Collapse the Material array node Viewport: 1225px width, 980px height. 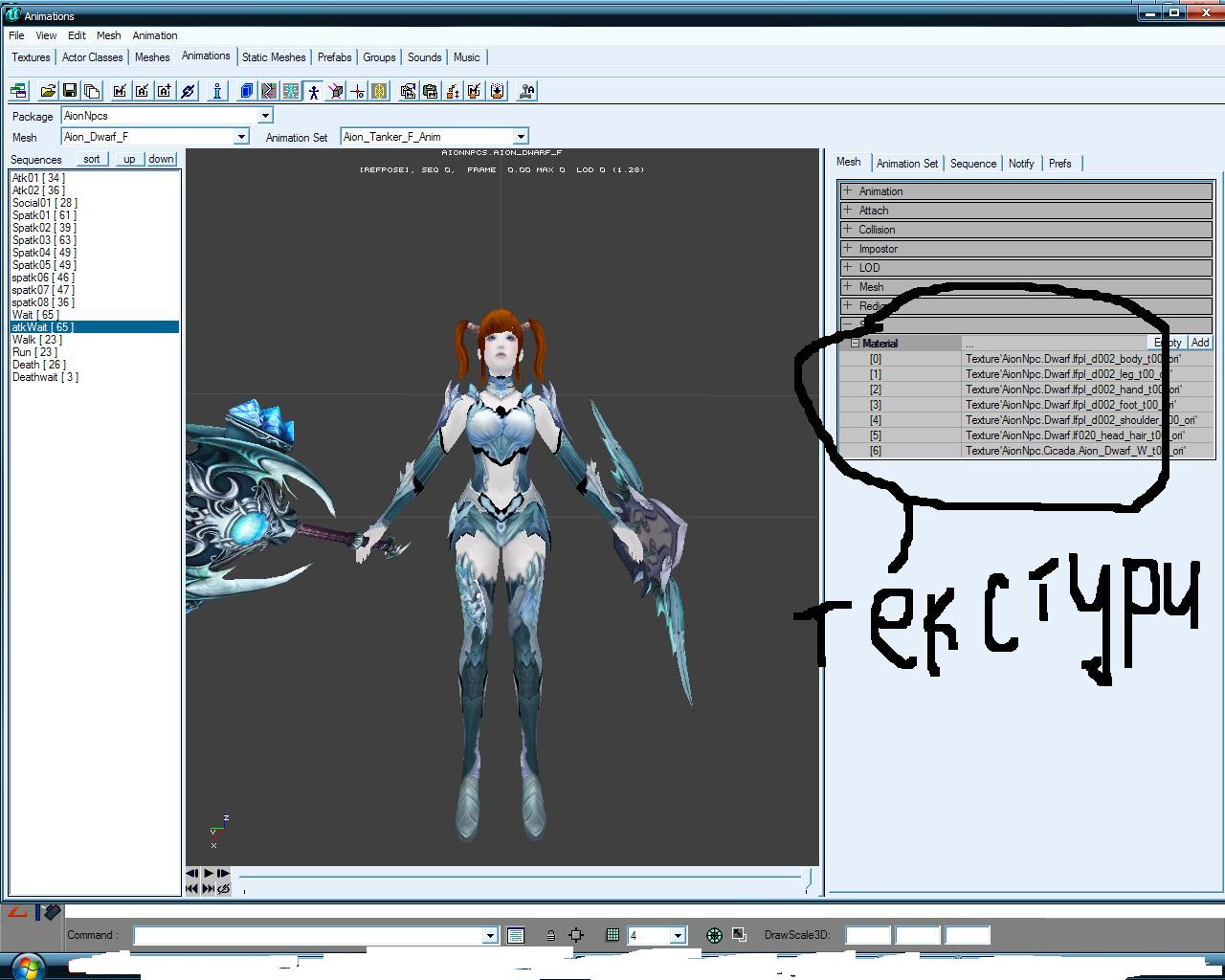coord(856,343)
